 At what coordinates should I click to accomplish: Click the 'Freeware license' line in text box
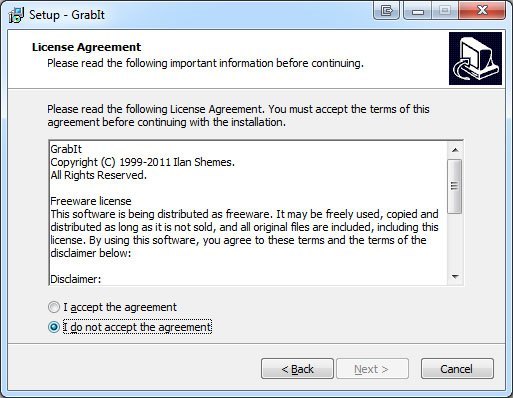click(x=91, y=201)
